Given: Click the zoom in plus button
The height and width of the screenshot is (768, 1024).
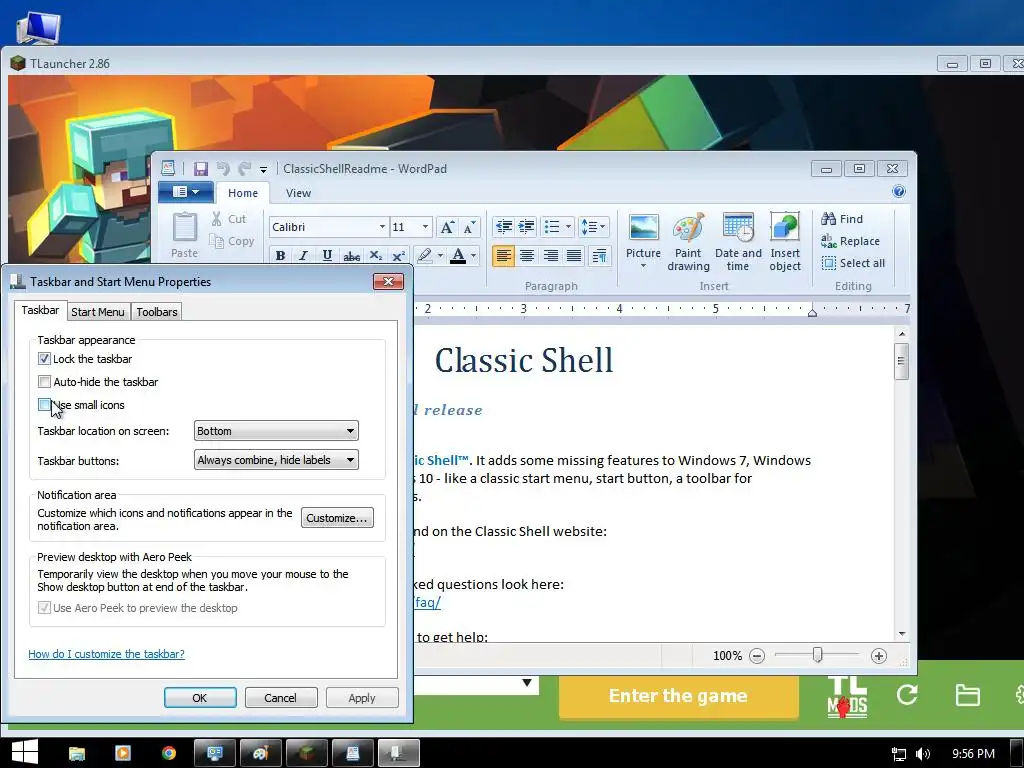Looking at the screenshot, I should (x=879, y=656).
